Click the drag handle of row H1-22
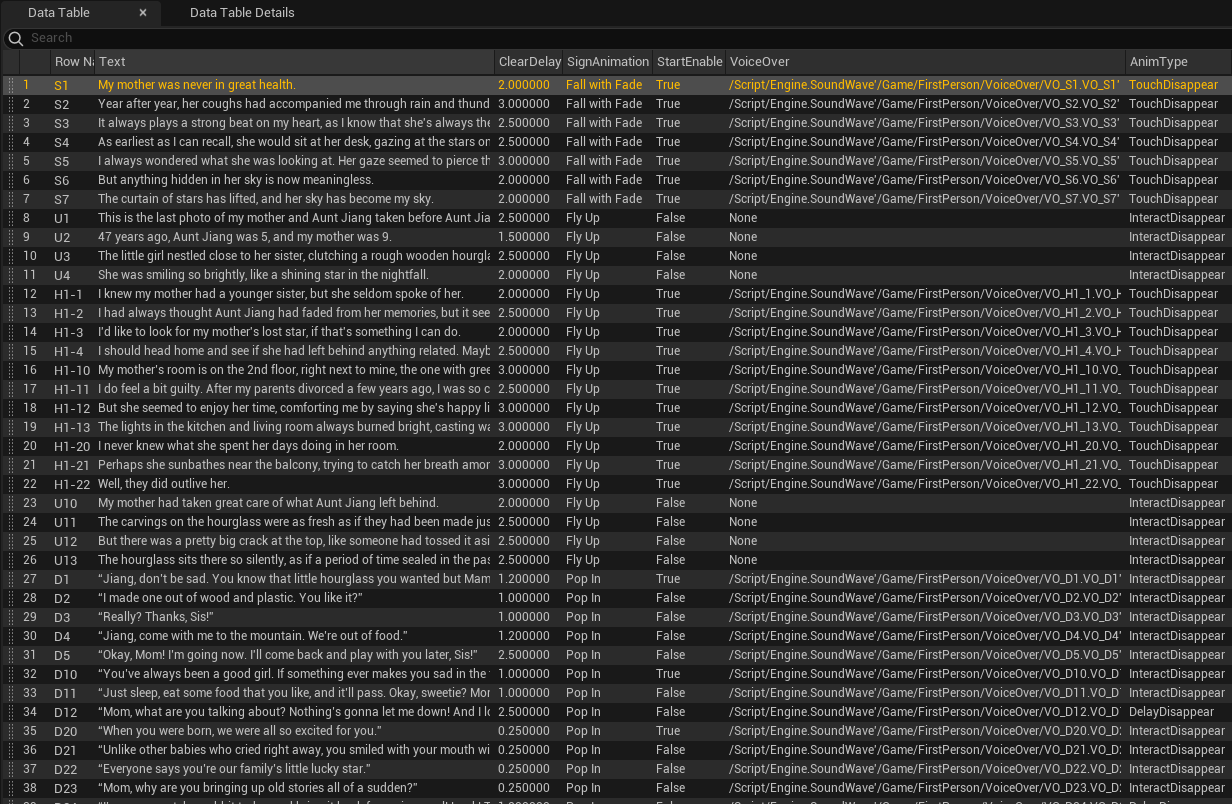The width and height of the screenshot is (1232, 804). (11, 484)
